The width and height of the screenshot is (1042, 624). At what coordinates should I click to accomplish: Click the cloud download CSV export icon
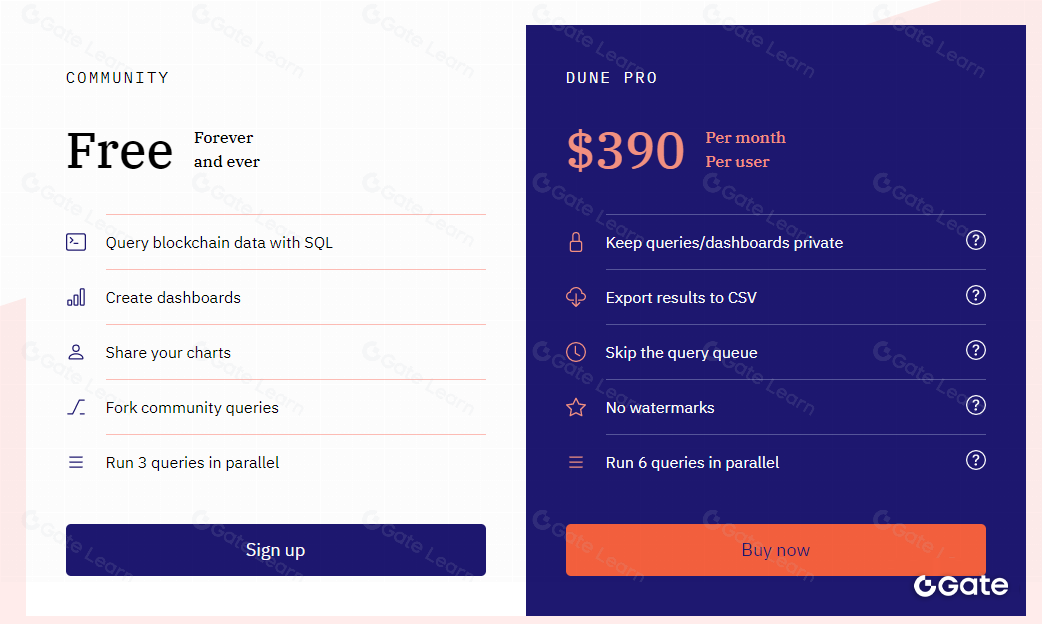[x=576, y=297]
